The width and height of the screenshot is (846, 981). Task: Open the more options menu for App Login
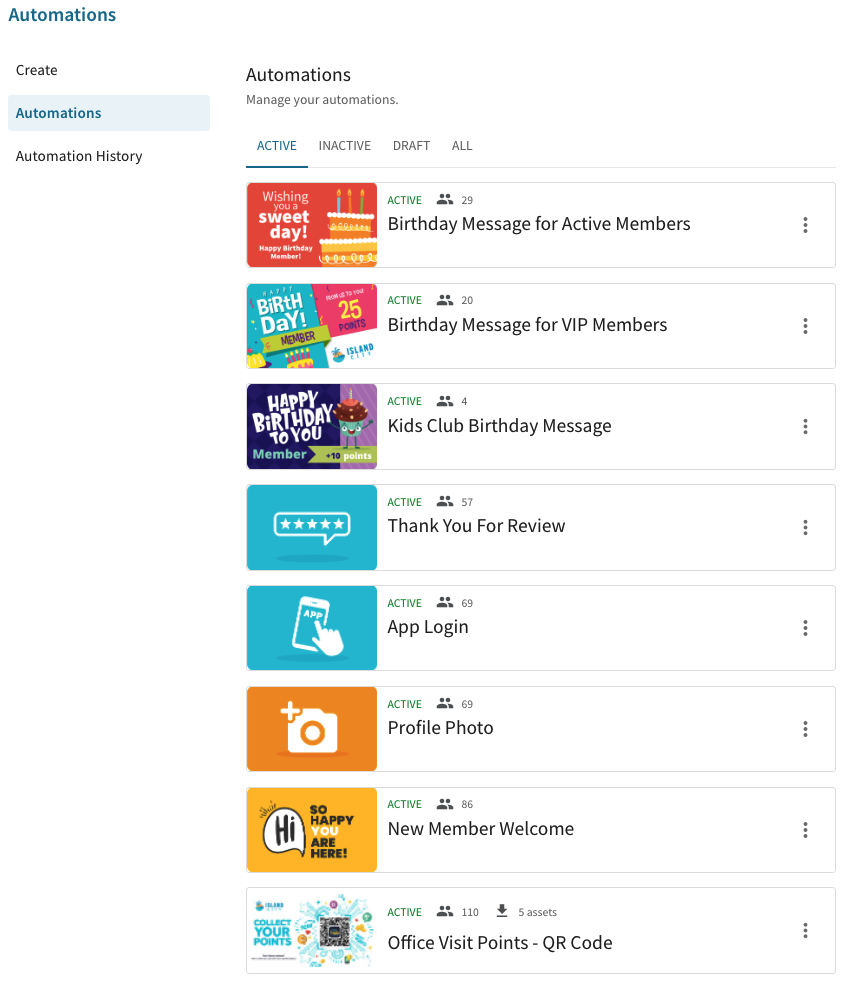(805, 628)
